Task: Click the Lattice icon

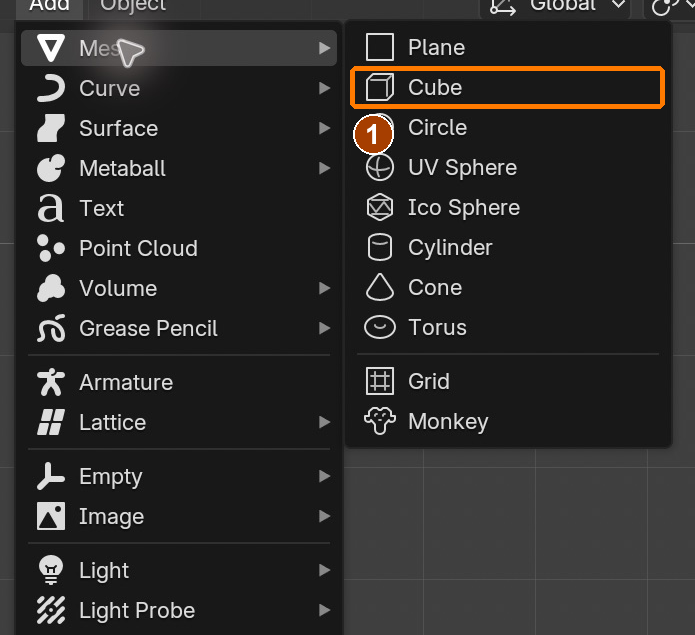Action: click(51, 422)
